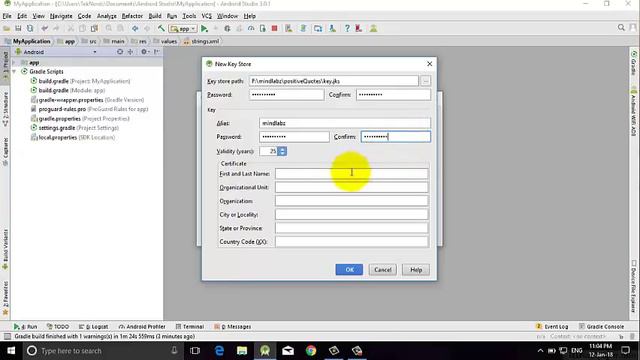Click the Country Code field
Screen dimensions: 640x360
click(x=351, y=242)
